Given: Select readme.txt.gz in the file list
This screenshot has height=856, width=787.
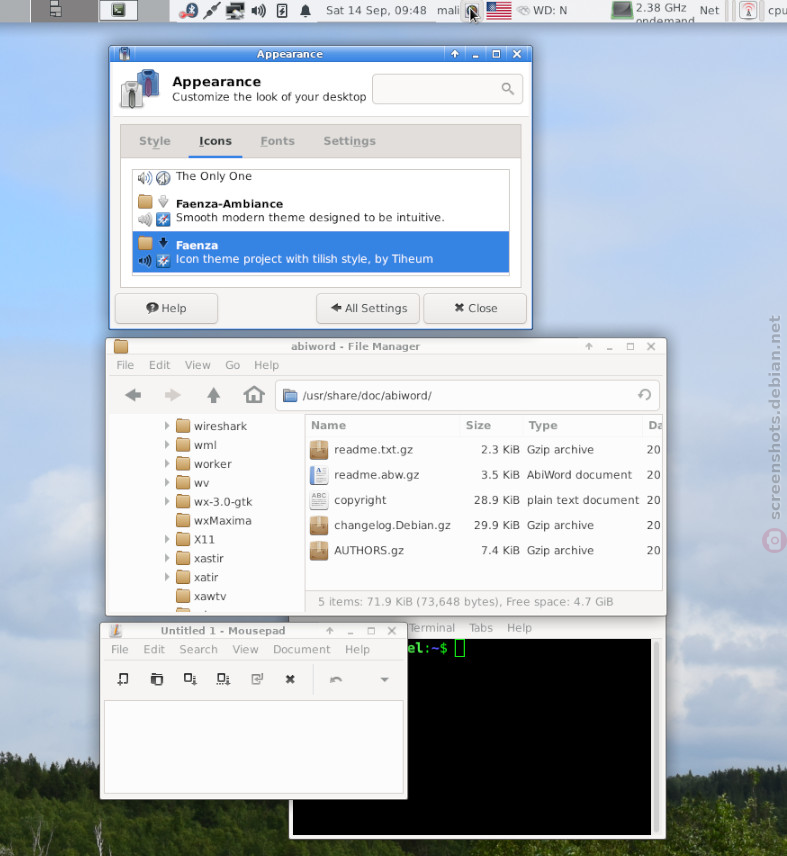Looking at the screenshot, I should pyautogui.click(x=373, y=449).
